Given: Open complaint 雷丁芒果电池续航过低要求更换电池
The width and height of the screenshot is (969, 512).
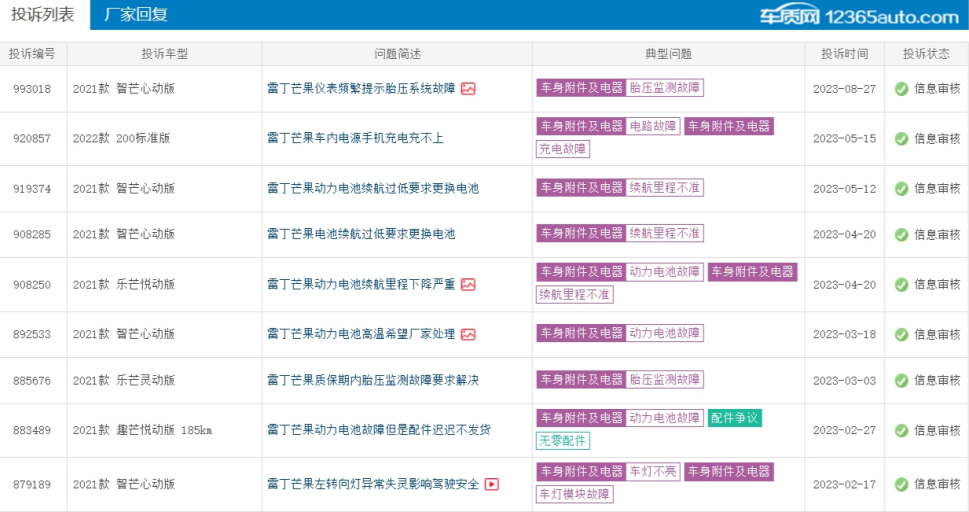Looking at the screenshot, I should click(361, 234).
